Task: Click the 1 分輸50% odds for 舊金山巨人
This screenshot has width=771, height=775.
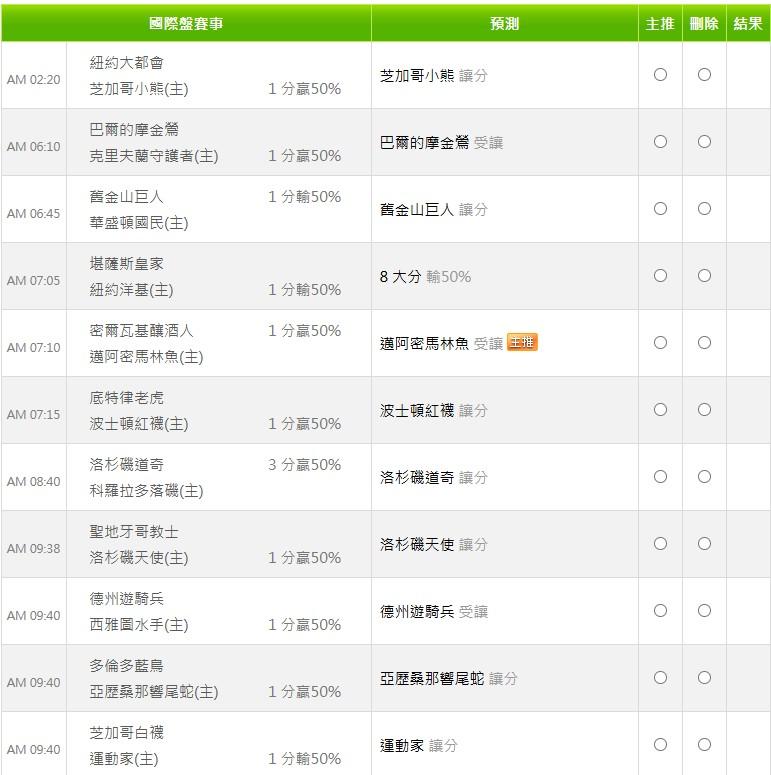Action: [x=304, y=197]
